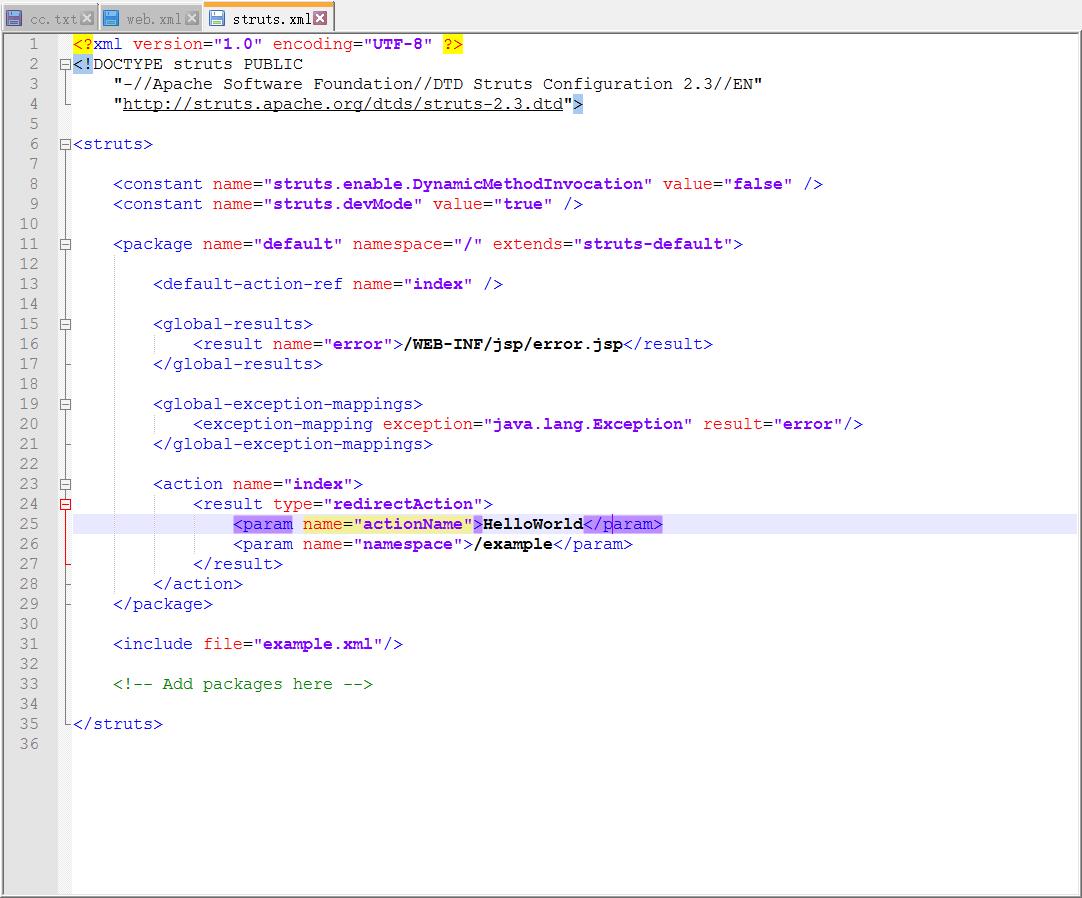This screenshot has height=898, width=1082.
Task: Click the xml version declaration on line 1
Action: tap(268, 44)
